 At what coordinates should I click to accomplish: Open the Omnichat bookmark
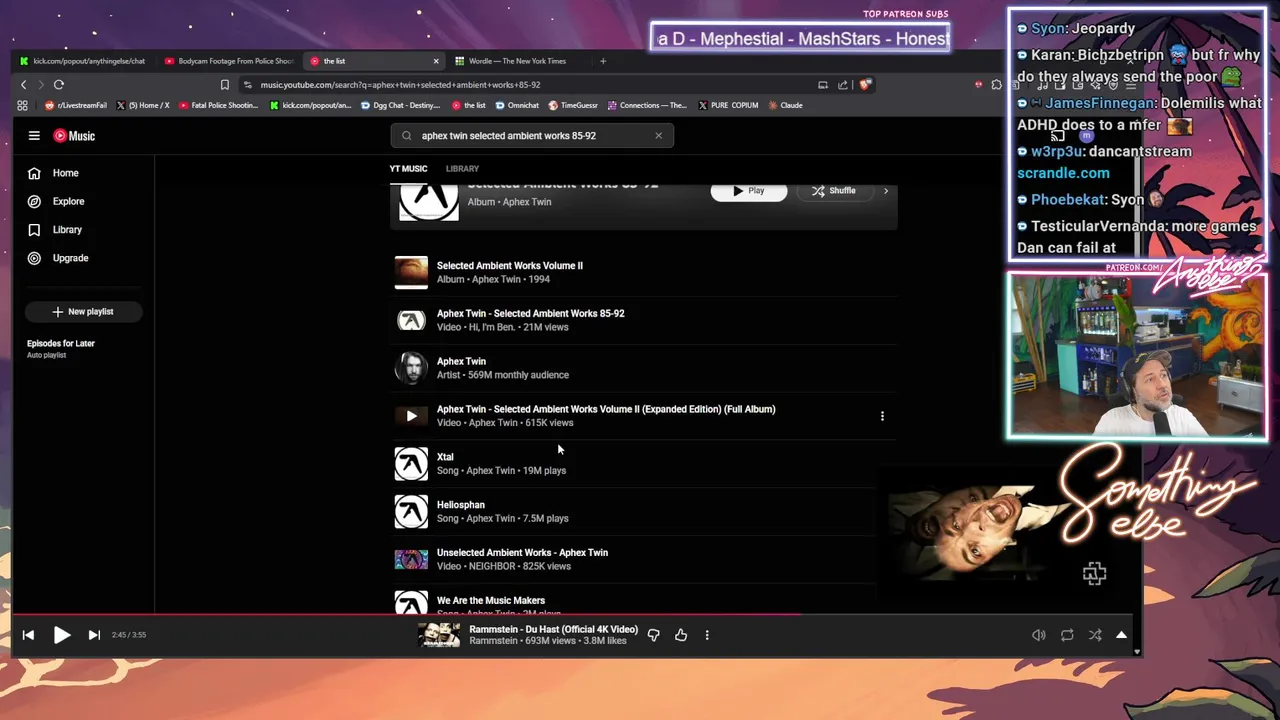pyautogui.click(x=517, y=105)
